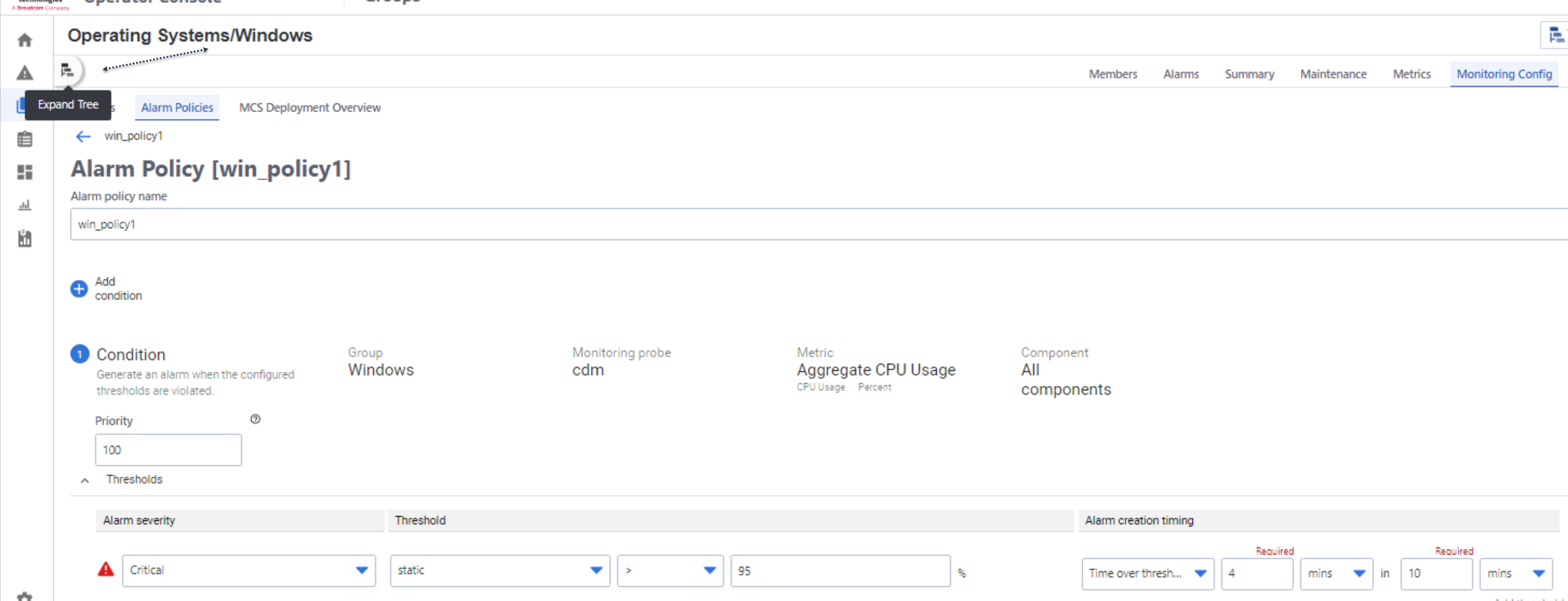The image size is (1568, 601).
Task: Switch to the Metrics tab
Action: click(1411, 74)
